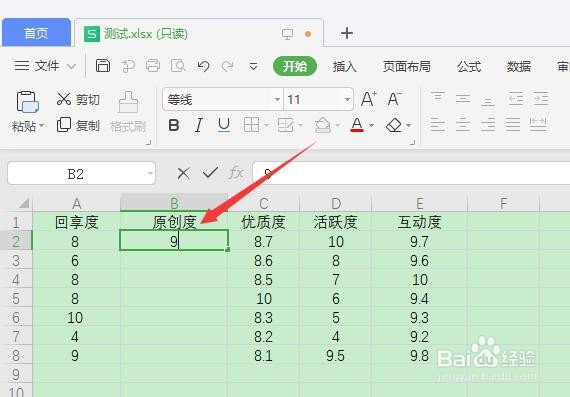The image size is (570, 397).
Task: Click cell containing 回享度
Action: (77, 222)
